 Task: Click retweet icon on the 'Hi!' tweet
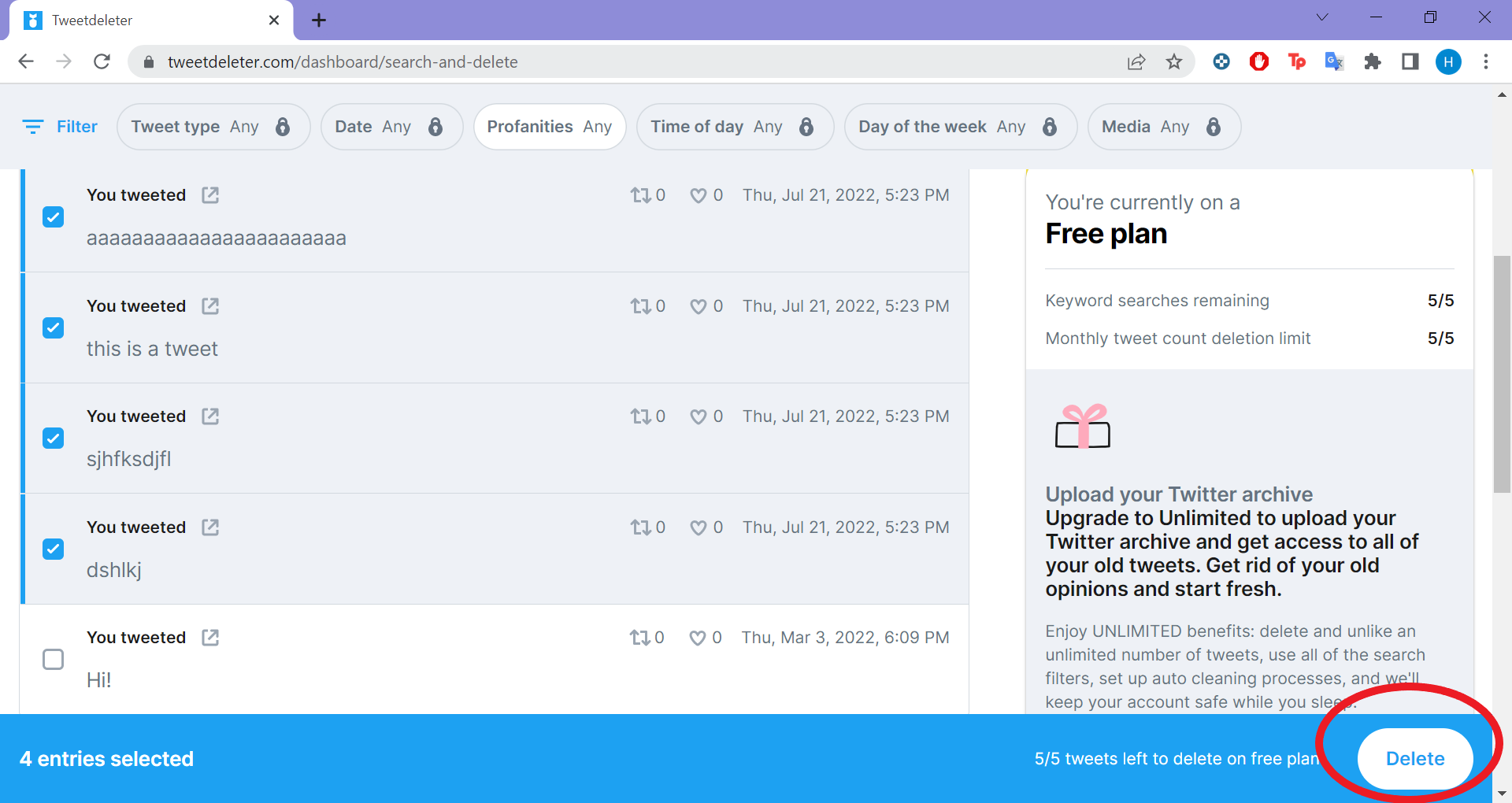639,638
